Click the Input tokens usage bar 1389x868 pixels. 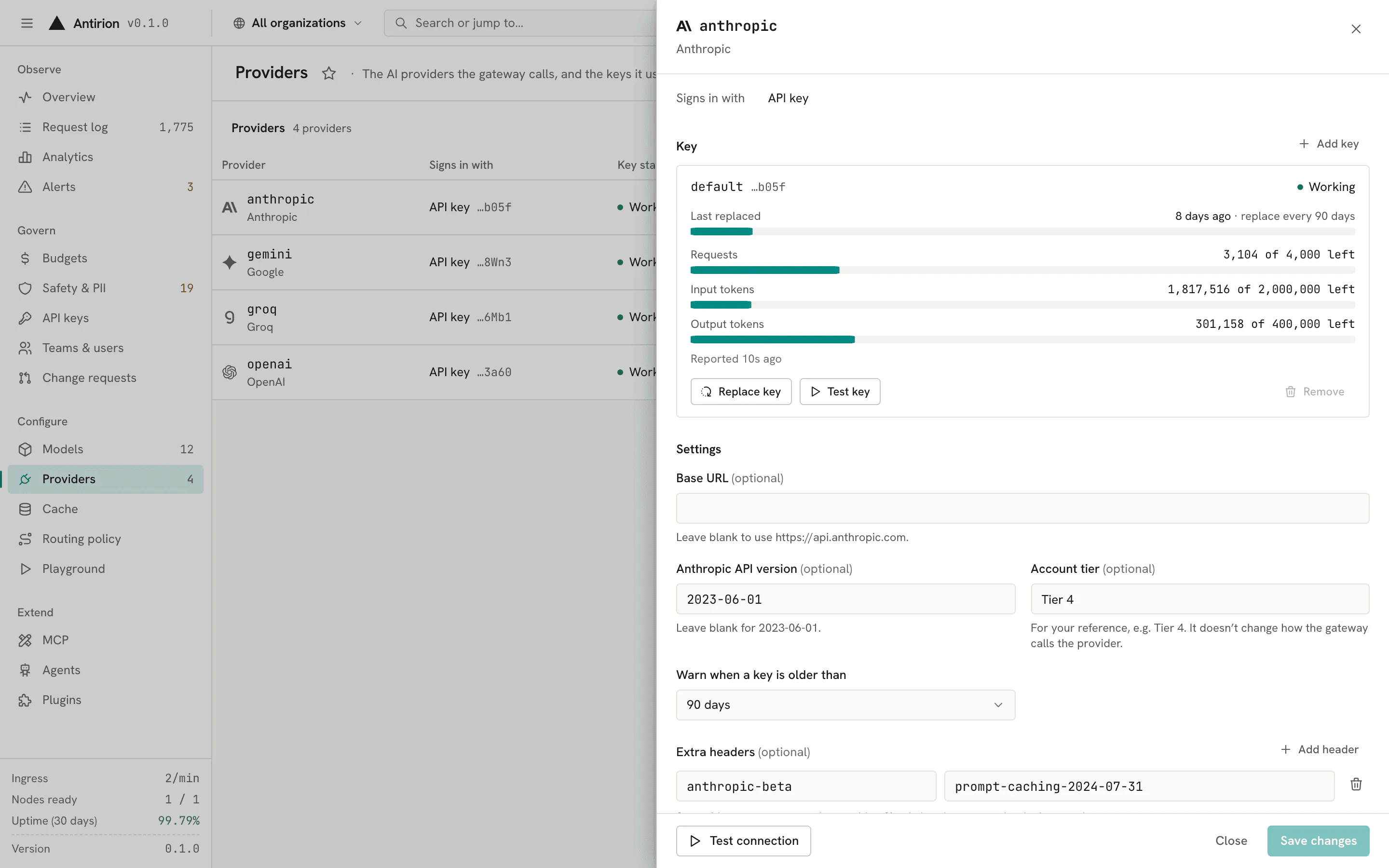tap(1022, 304)
